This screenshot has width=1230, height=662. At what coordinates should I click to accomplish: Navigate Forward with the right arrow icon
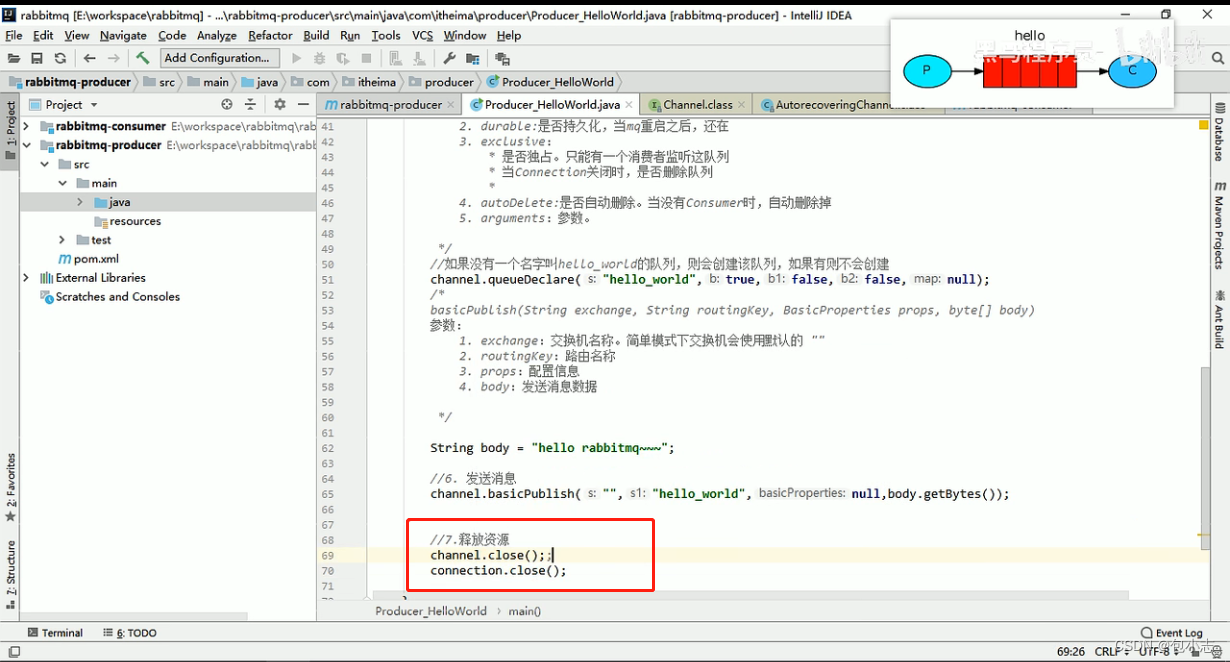pos(113,59)
